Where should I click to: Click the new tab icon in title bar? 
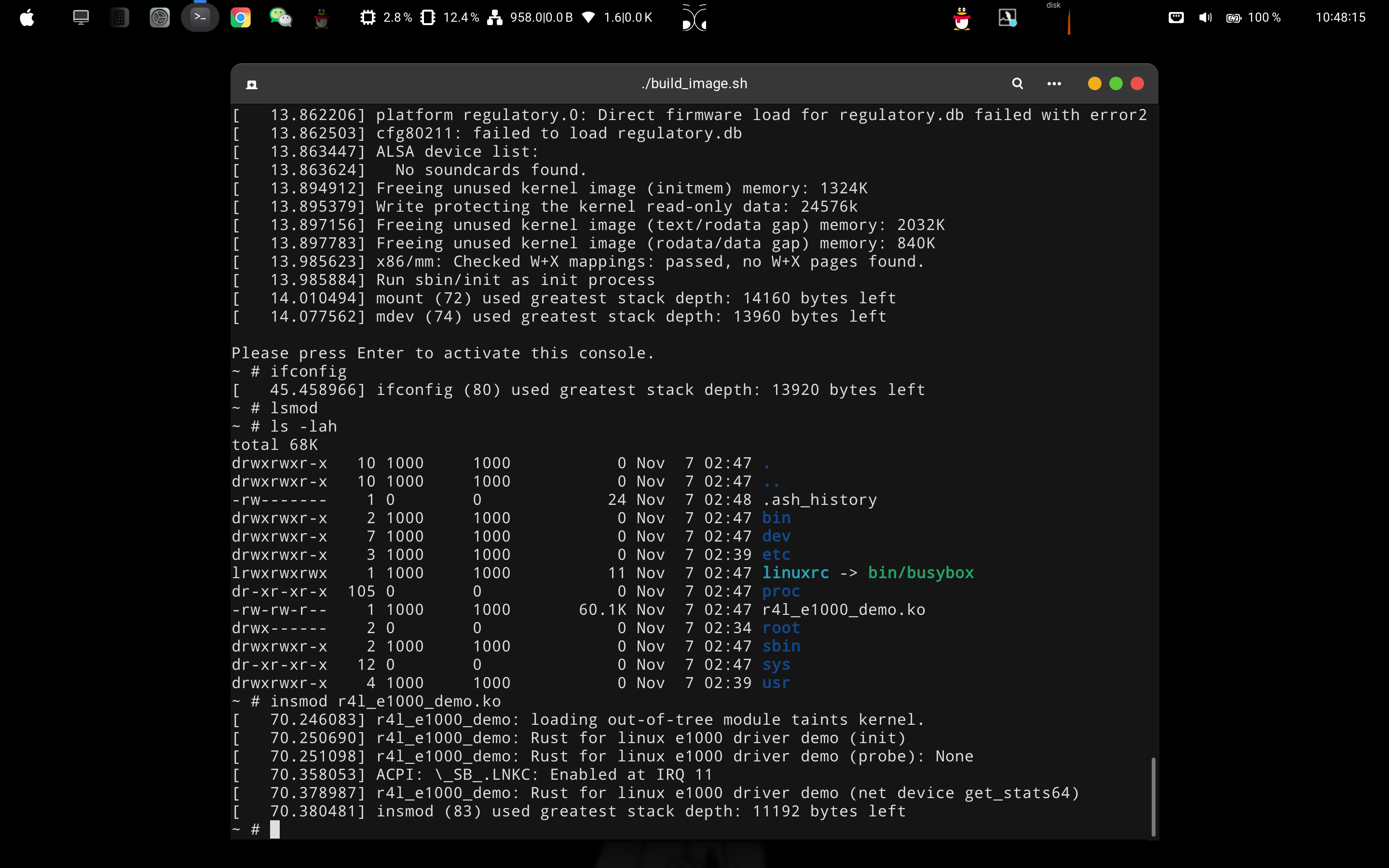[251, 85]
